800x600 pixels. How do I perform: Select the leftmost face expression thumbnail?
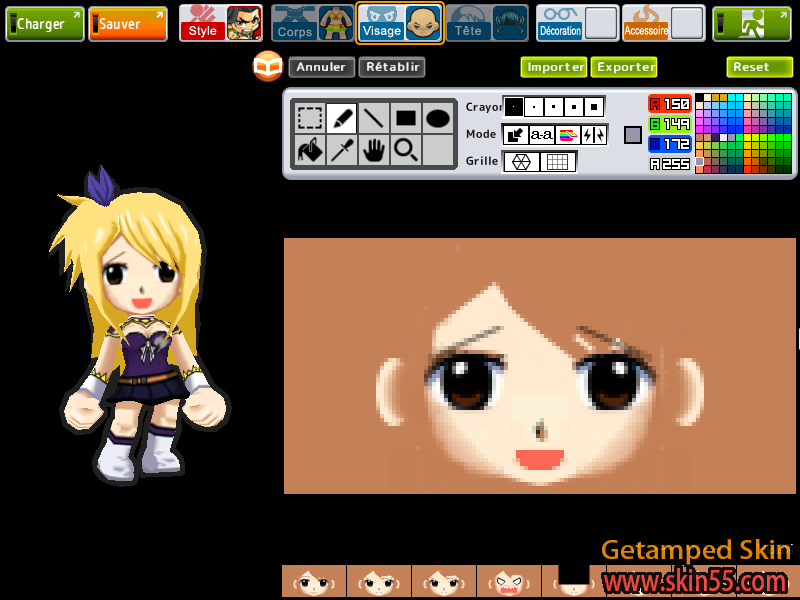tap(314, 581)
